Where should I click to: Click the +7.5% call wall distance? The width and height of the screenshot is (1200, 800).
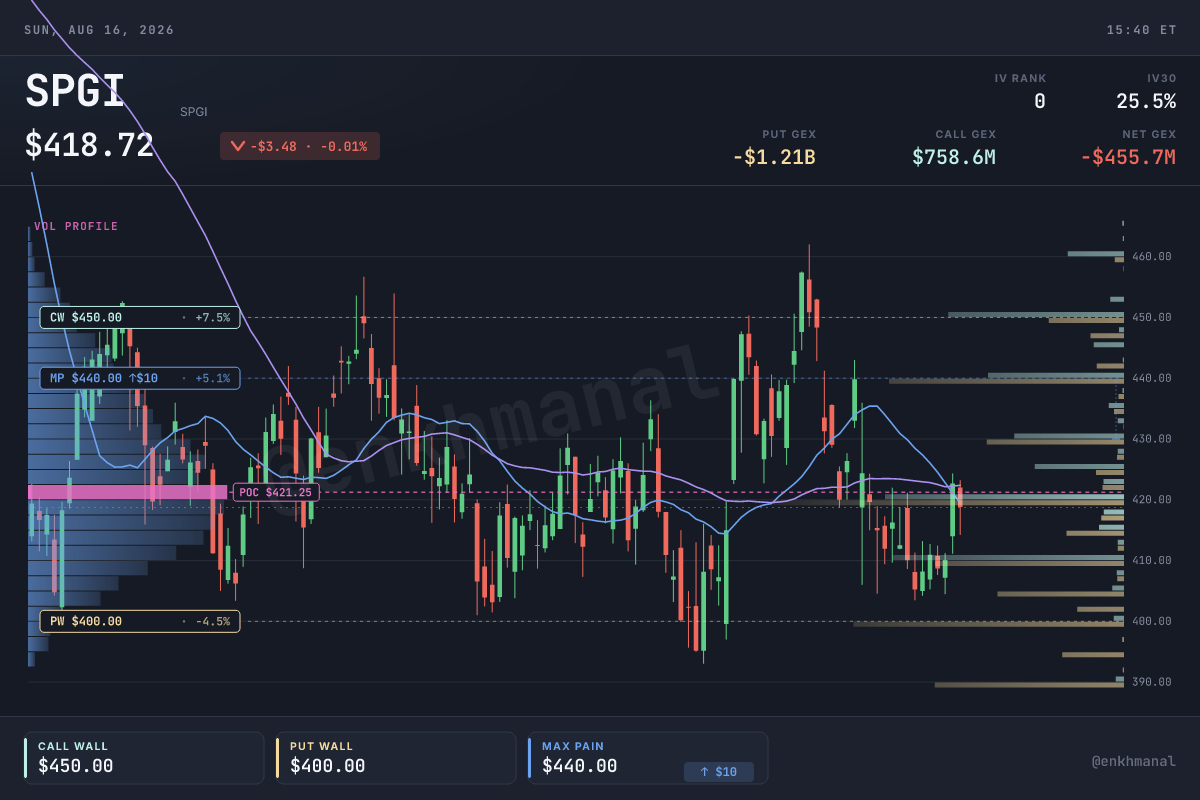click(x=212, y=318)
